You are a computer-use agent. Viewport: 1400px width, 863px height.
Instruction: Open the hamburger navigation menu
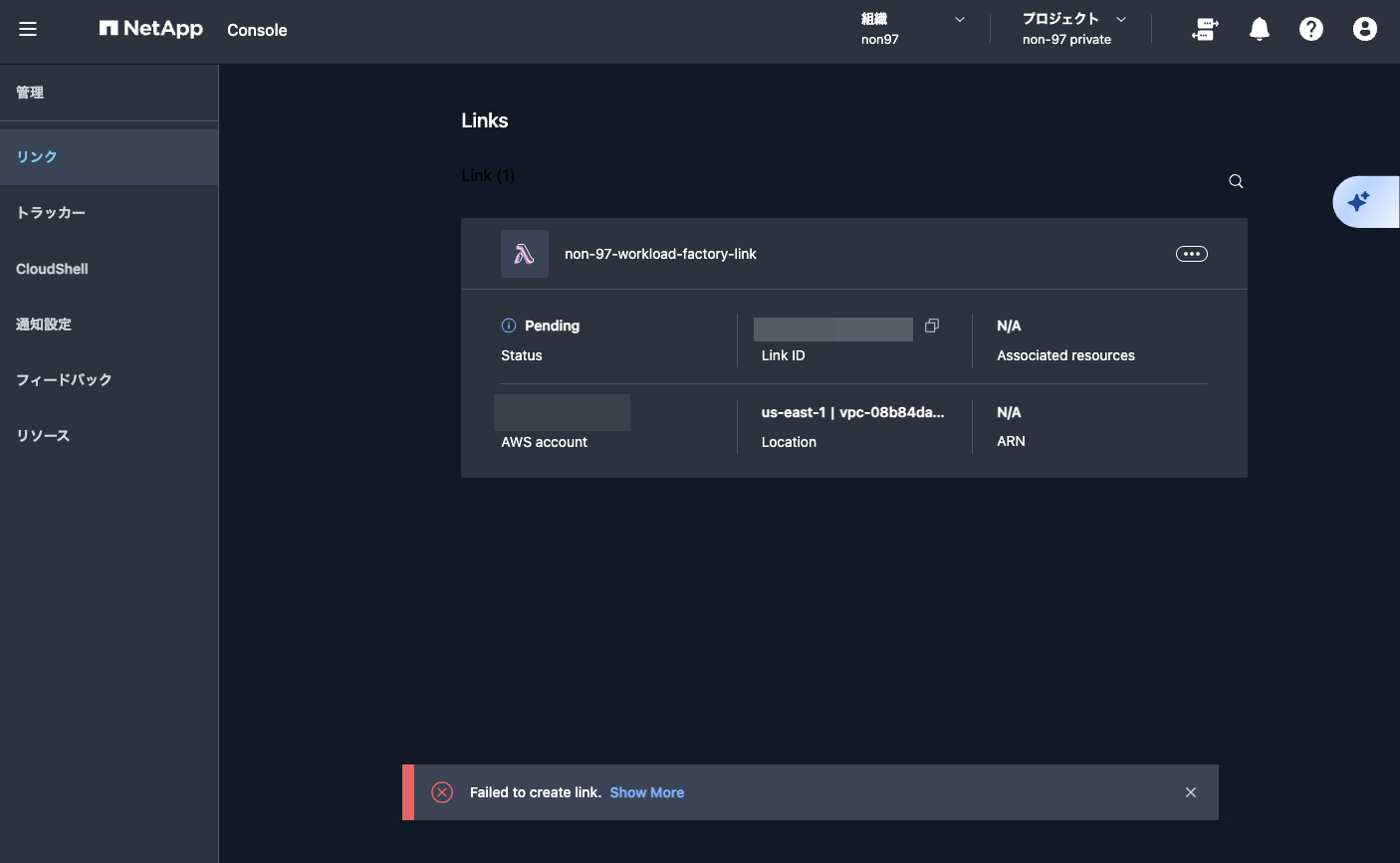pos(28,29)
